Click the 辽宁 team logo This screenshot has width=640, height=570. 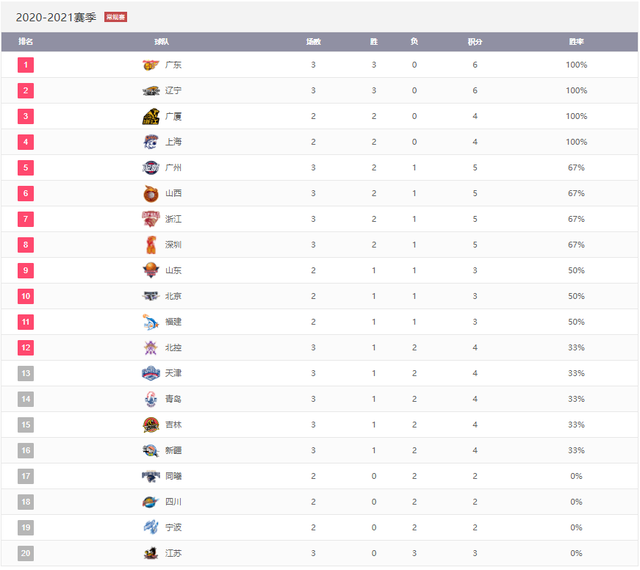pos(151,91)
